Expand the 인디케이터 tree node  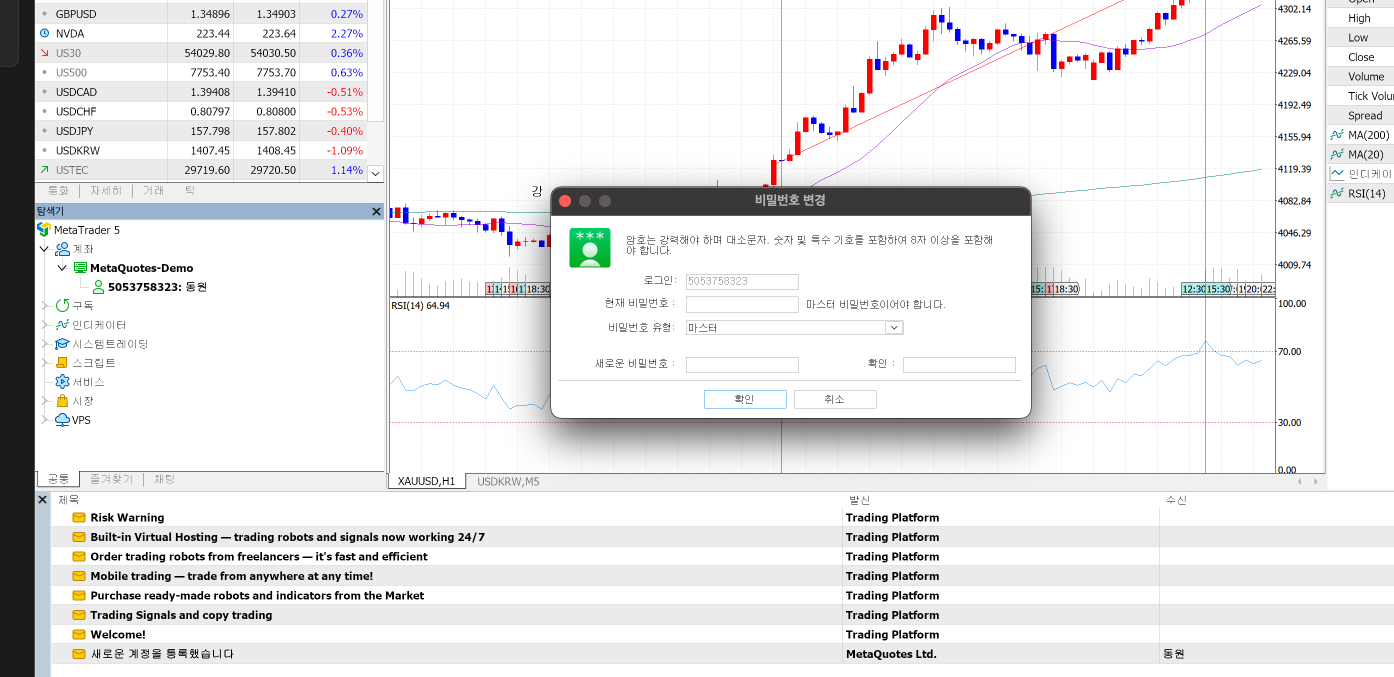point(44,325)
